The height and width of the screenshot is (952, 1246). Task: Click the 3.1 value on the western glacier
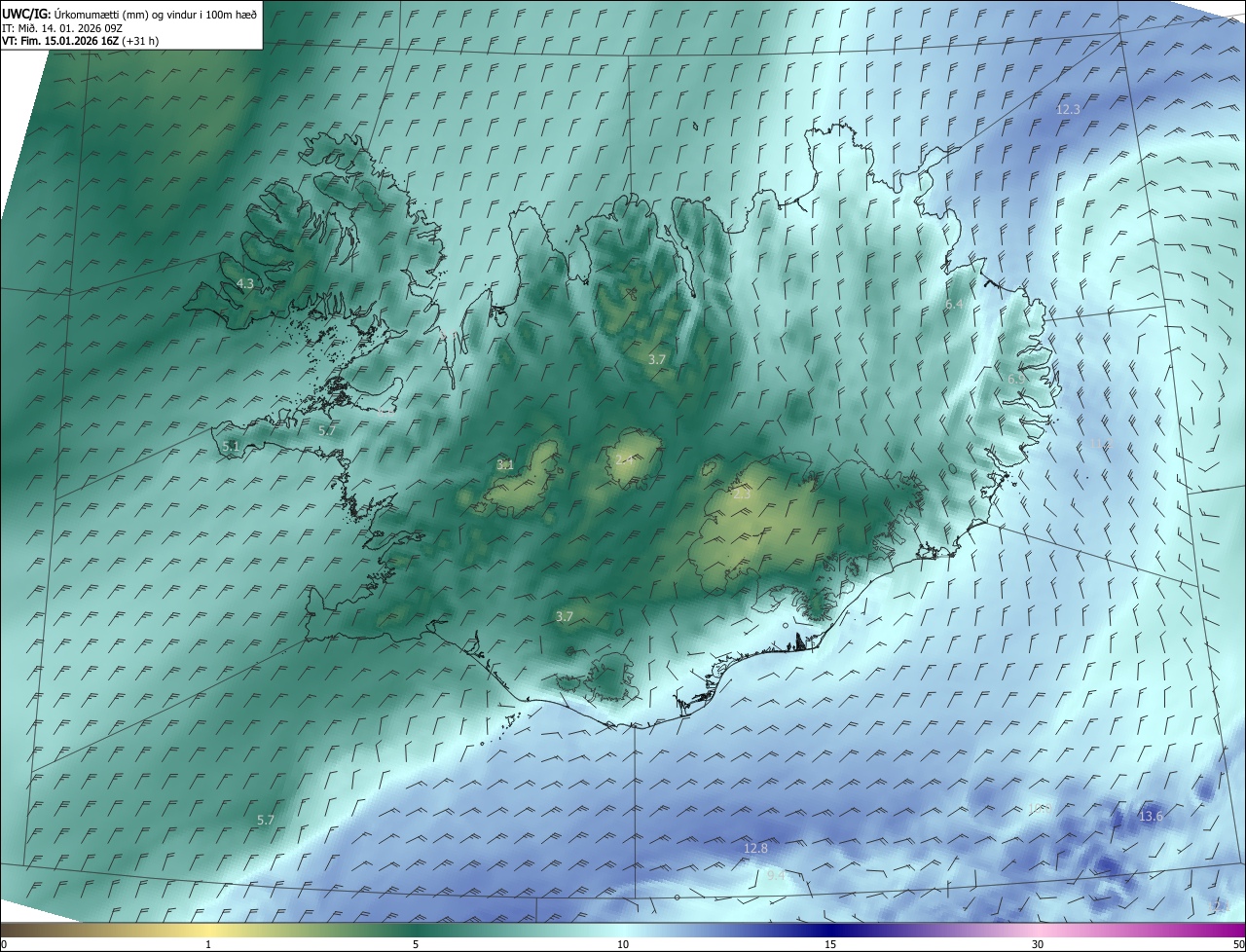(504, 464)
